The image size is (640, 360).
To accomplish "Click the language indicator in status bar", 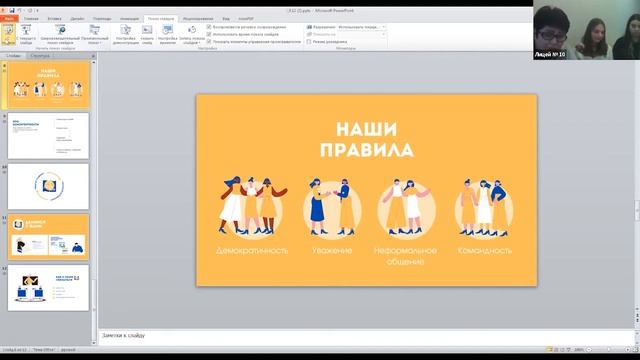I will pyautogui.click(x=68, y=350).
